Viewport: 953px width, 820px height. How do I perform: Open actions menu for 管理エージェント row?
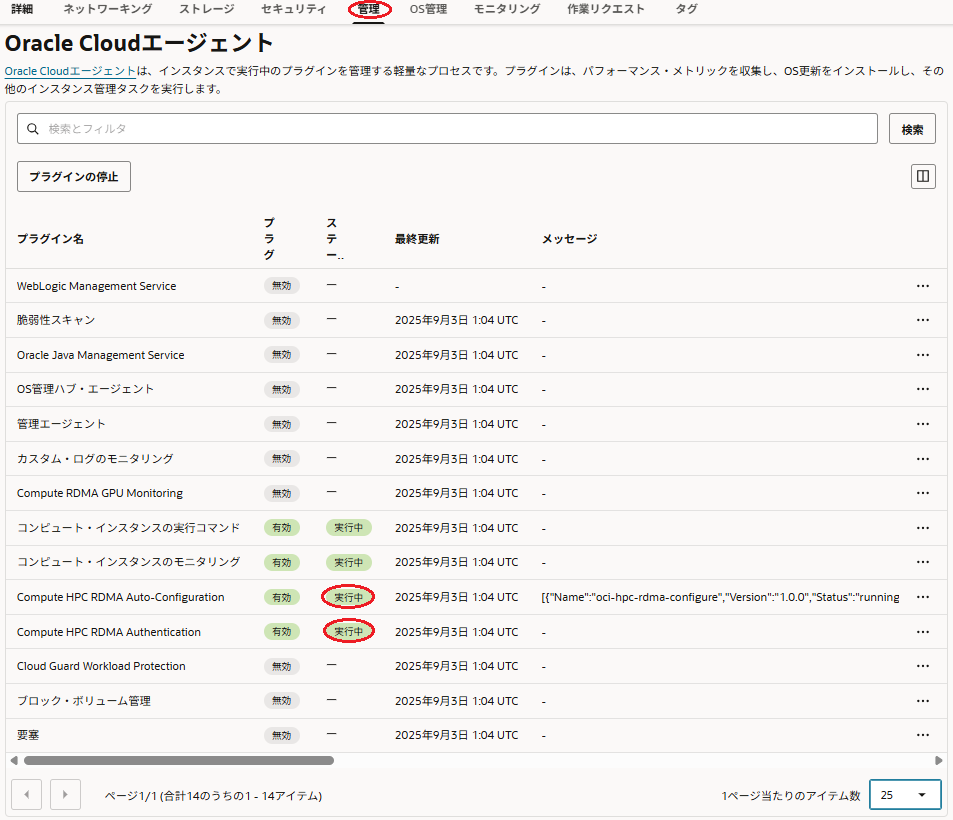click(922, 424)
